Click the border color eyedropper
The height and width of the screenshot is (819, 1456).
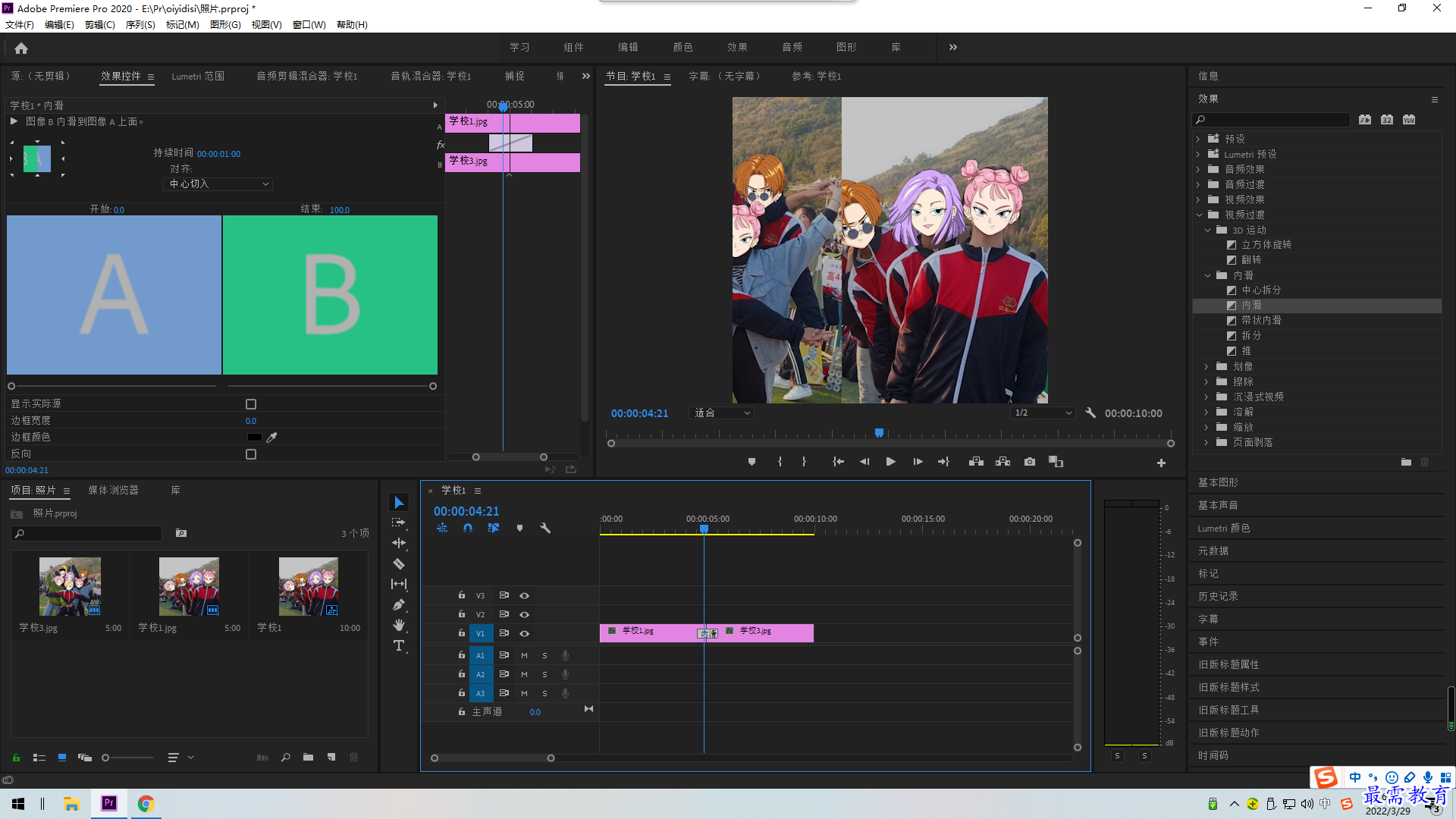coord(271,438)
